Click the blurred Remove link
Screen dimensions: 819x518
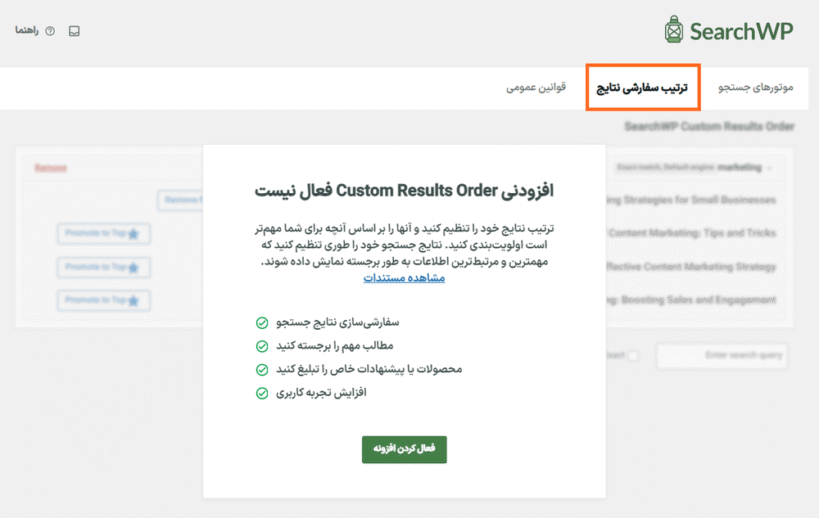tap(51, 168)
